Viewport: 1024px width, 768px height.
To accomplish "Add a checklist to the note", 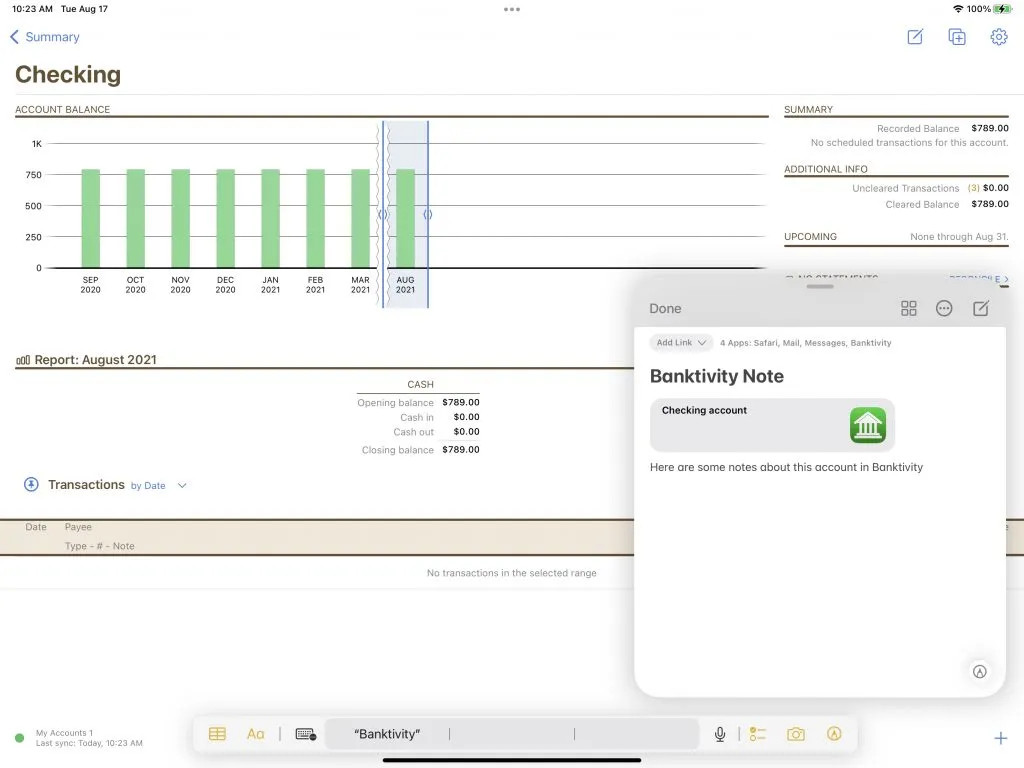I will click(758, 734).
